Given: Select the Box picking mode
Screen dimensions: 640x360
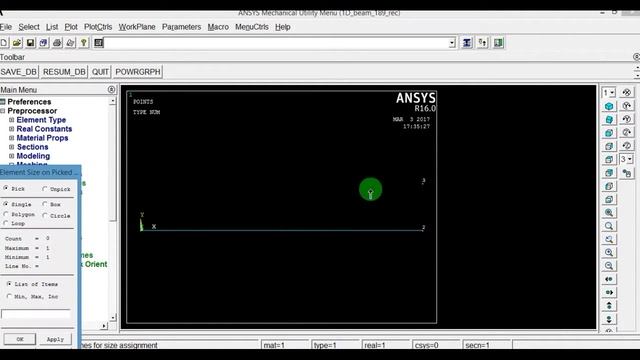Looking at the screenshot, I should coord(44,204).
